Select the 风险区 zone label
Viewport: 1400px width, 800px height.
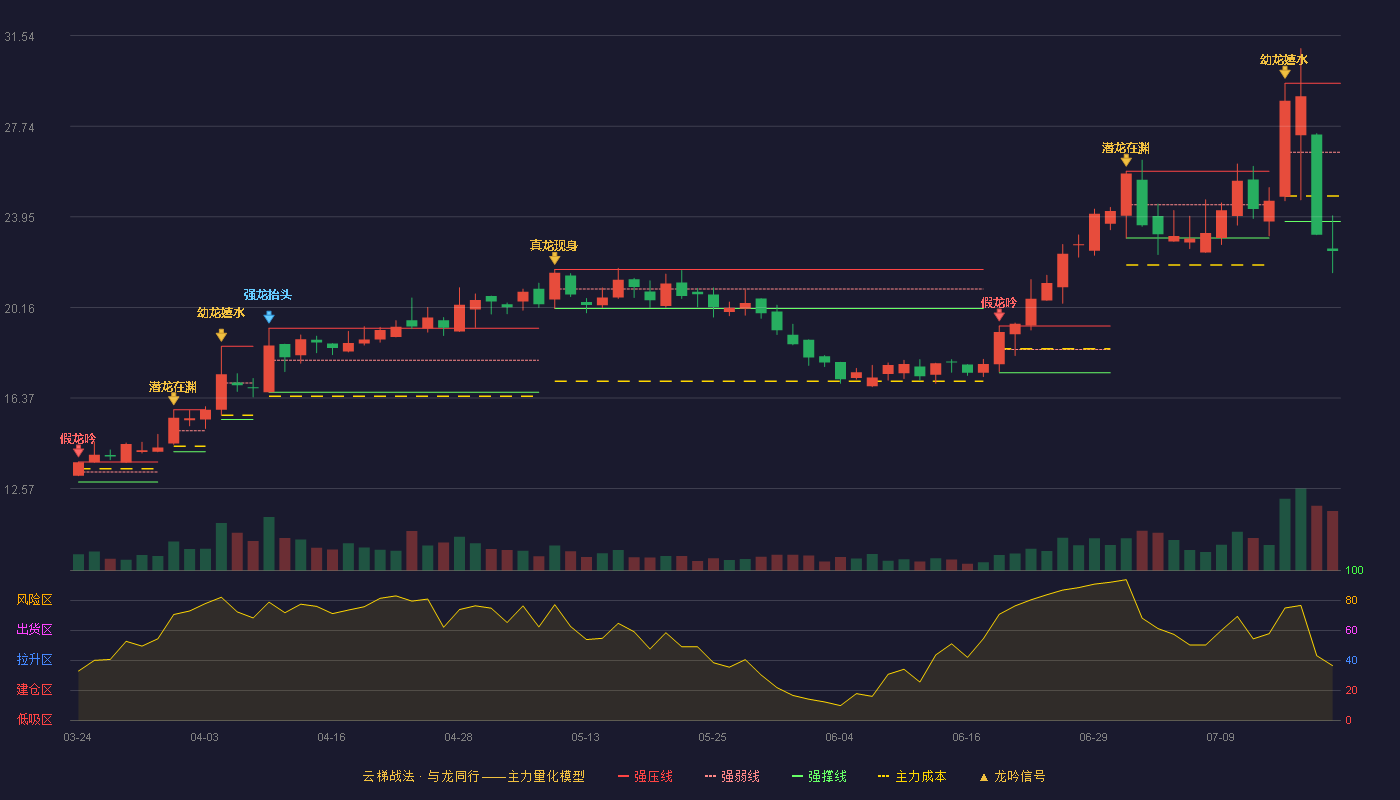click(x=34, y=600)
